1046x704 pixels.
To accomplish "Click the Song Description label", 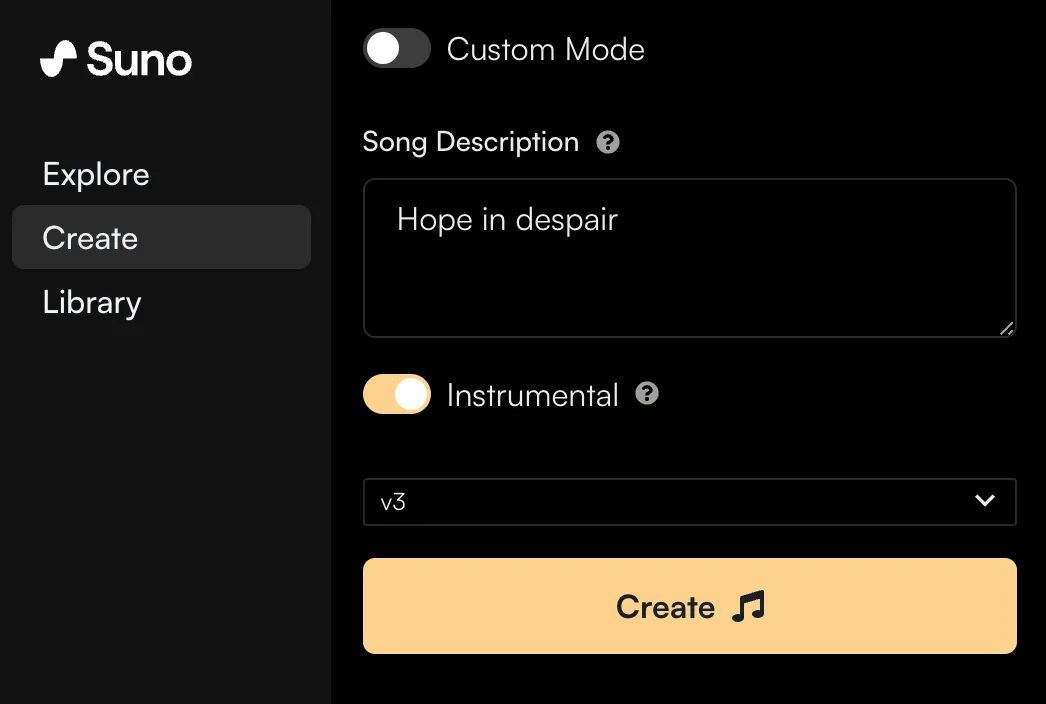I will click(x=470, y=142).
